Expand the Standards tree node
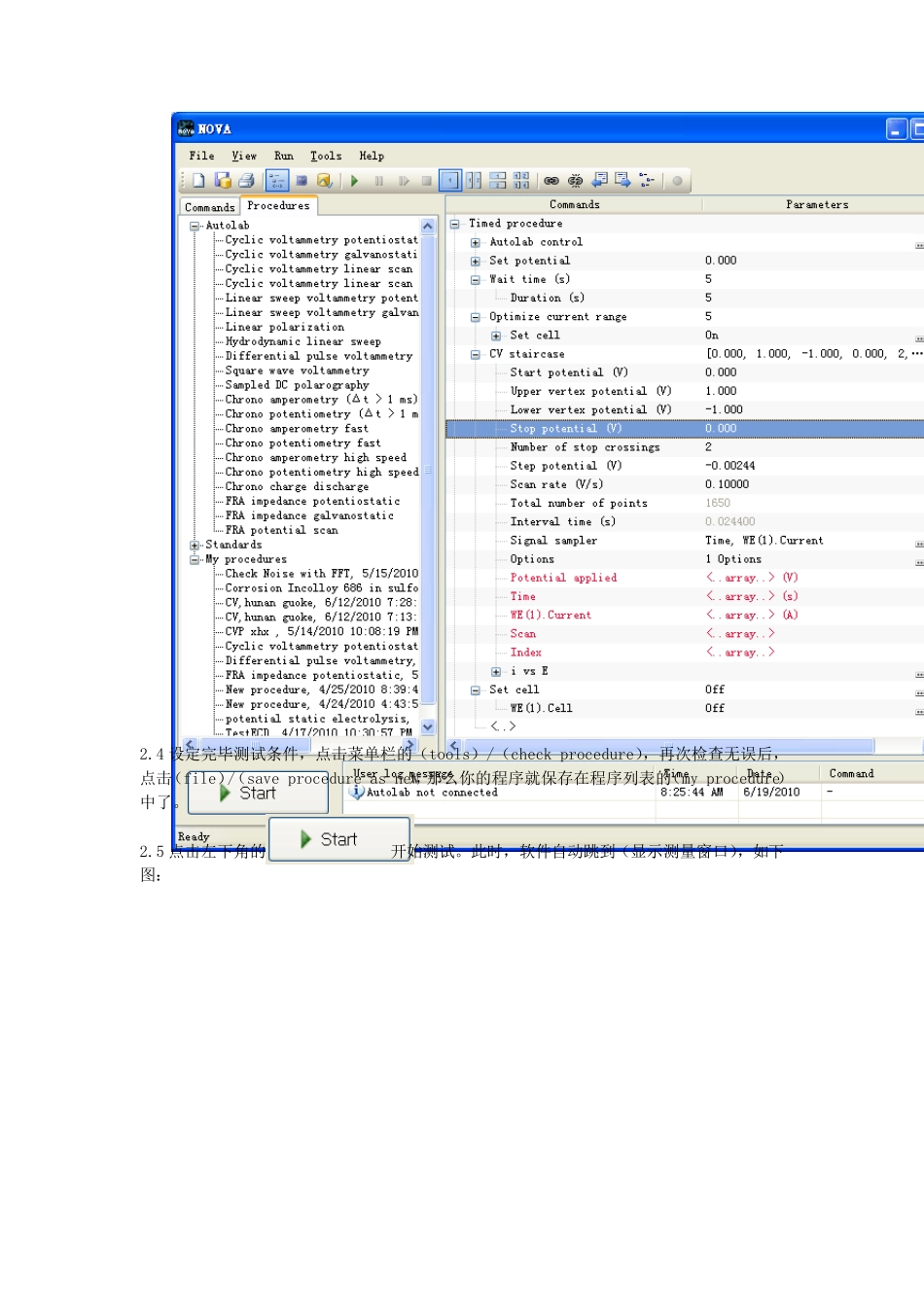 (x=195, y=546)
